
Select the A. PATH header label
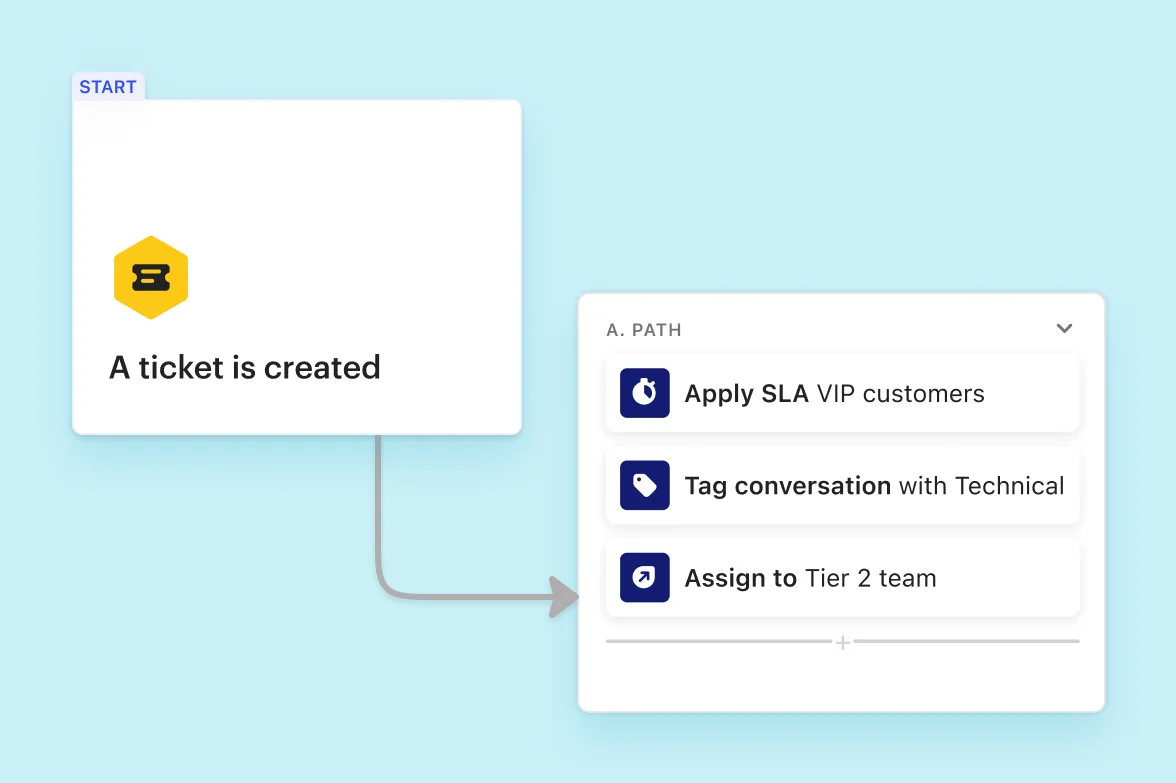pos(644,330)
